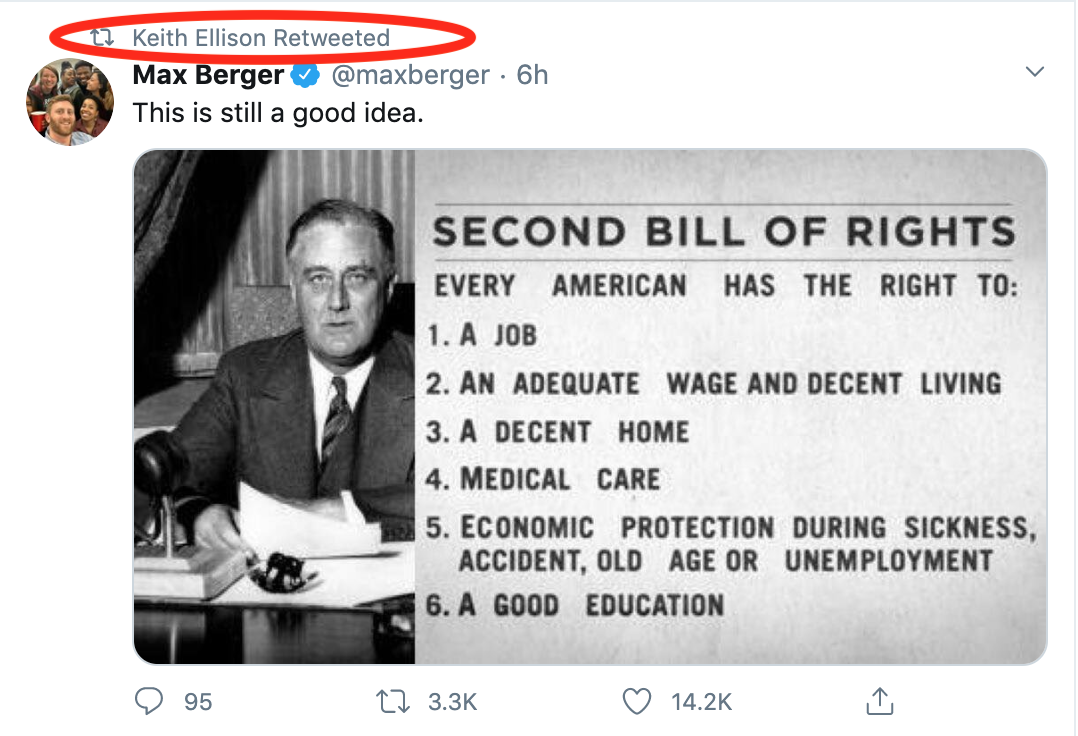Image resolution: width=1078 pixels, height=736 pixels.
Task: Open Max Berger's profile picture
Action: [x=70, y=102]
